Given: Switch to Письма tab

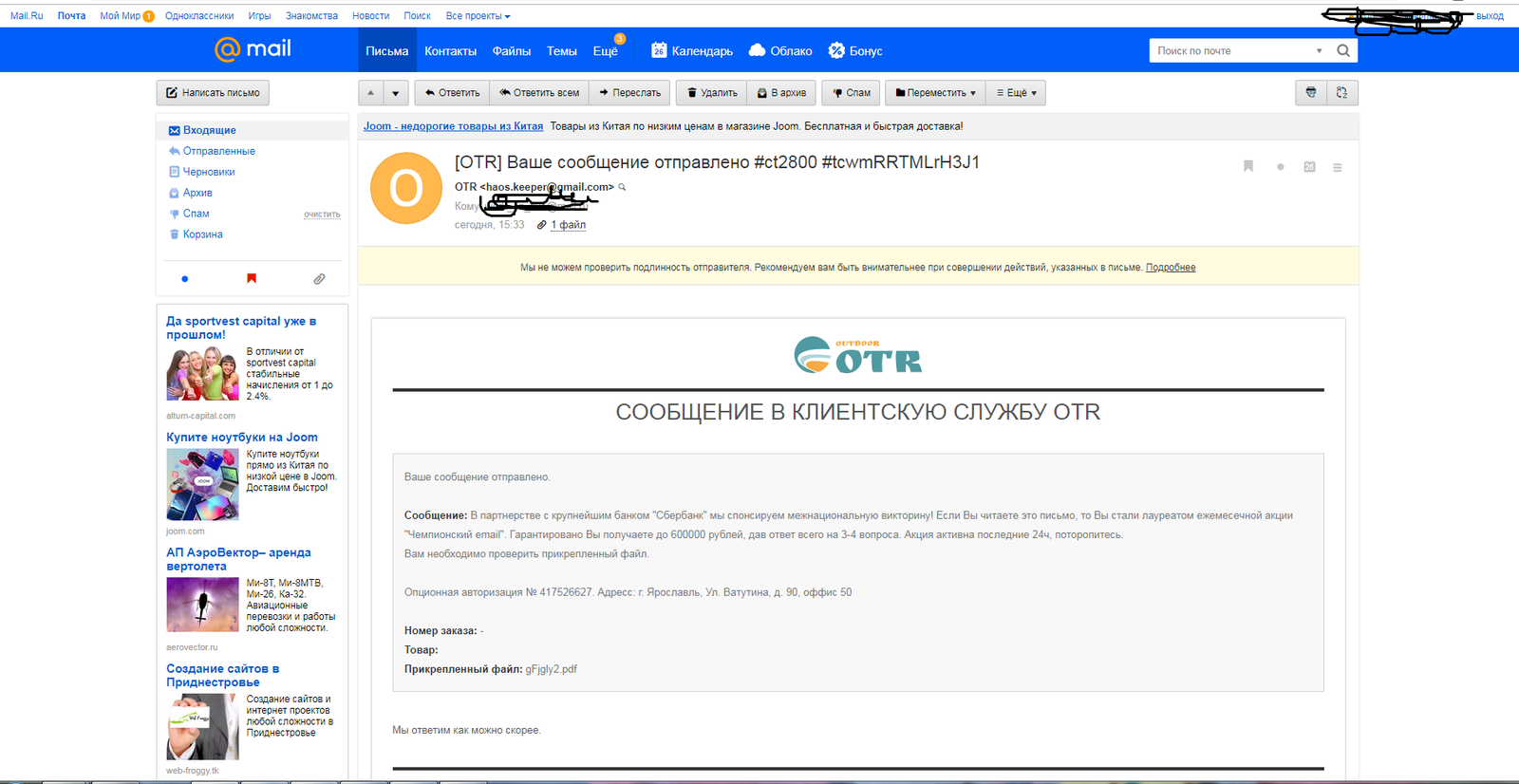Looking at the screenshot, I should coord(387,51).
